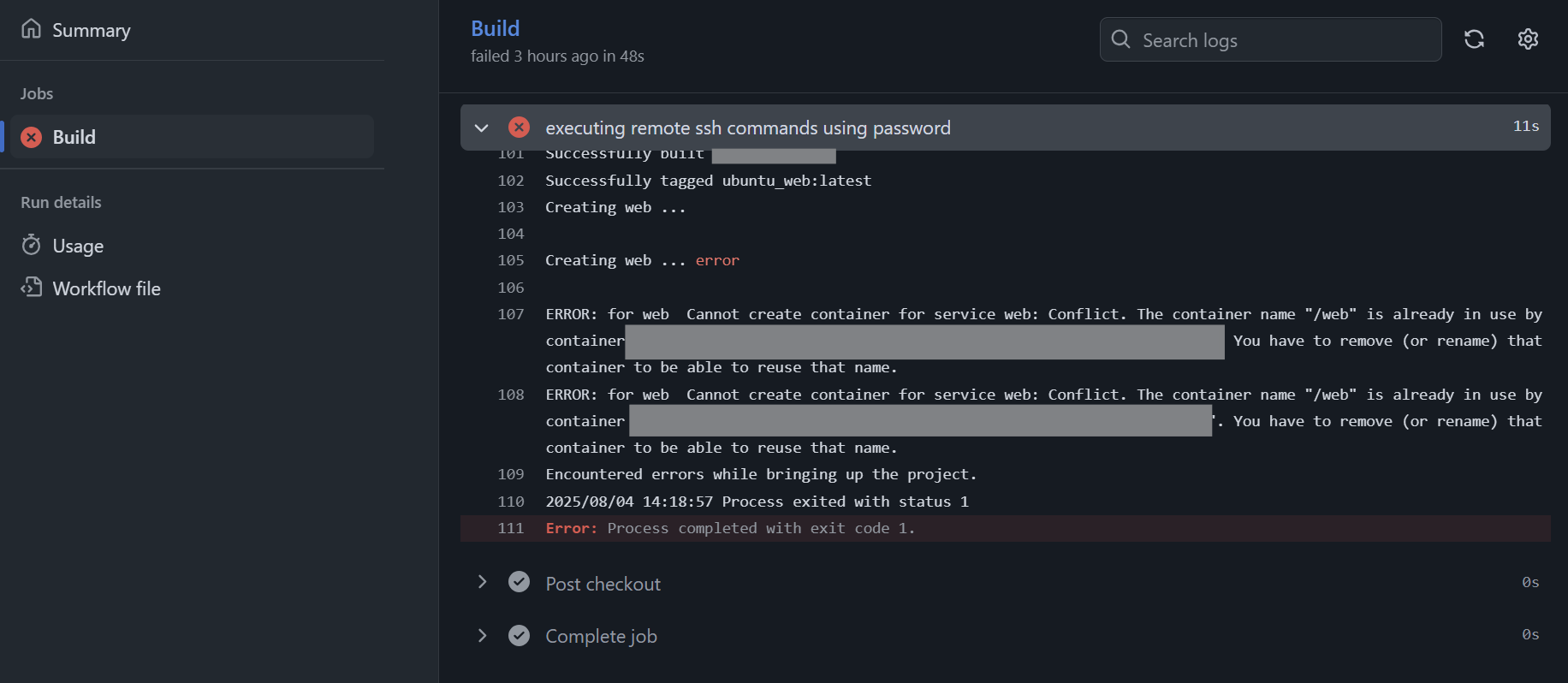The image size is (1568, 683).
Task: Click the Summary home icon
Action: (31, 29)
